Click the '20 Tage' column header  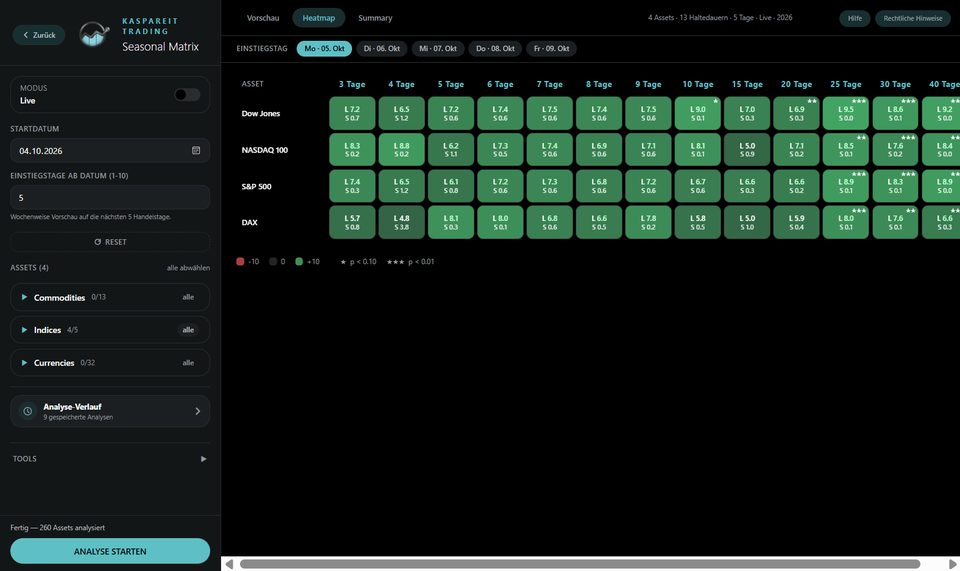pos(796,84)
